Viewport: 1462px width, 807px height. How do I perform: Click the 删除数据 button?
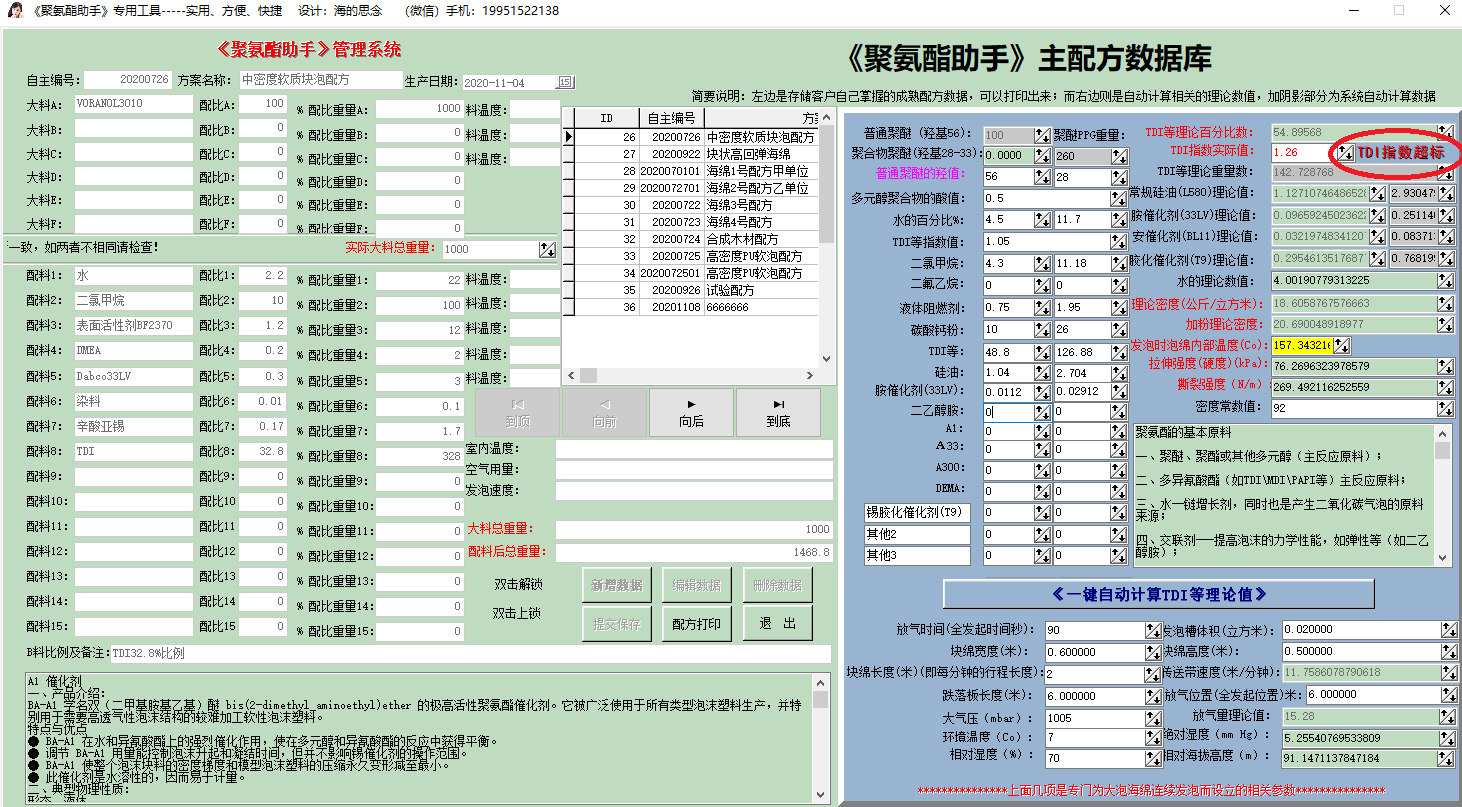tap(777, 585)
